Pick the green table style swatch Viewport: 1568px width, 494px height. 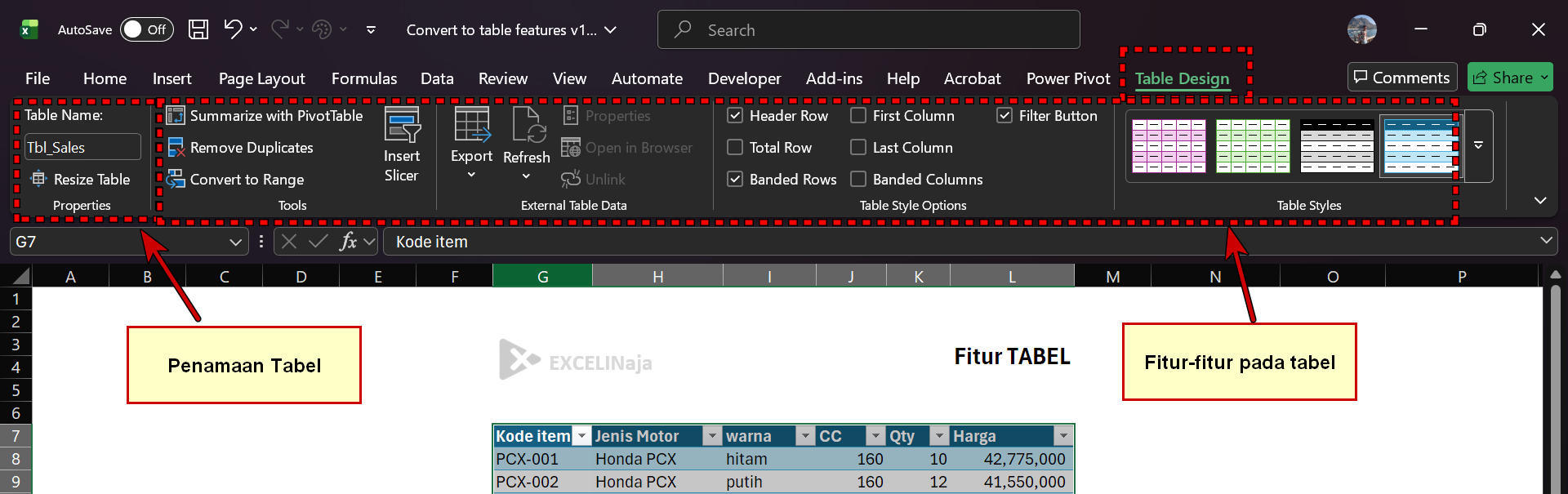1253,145
